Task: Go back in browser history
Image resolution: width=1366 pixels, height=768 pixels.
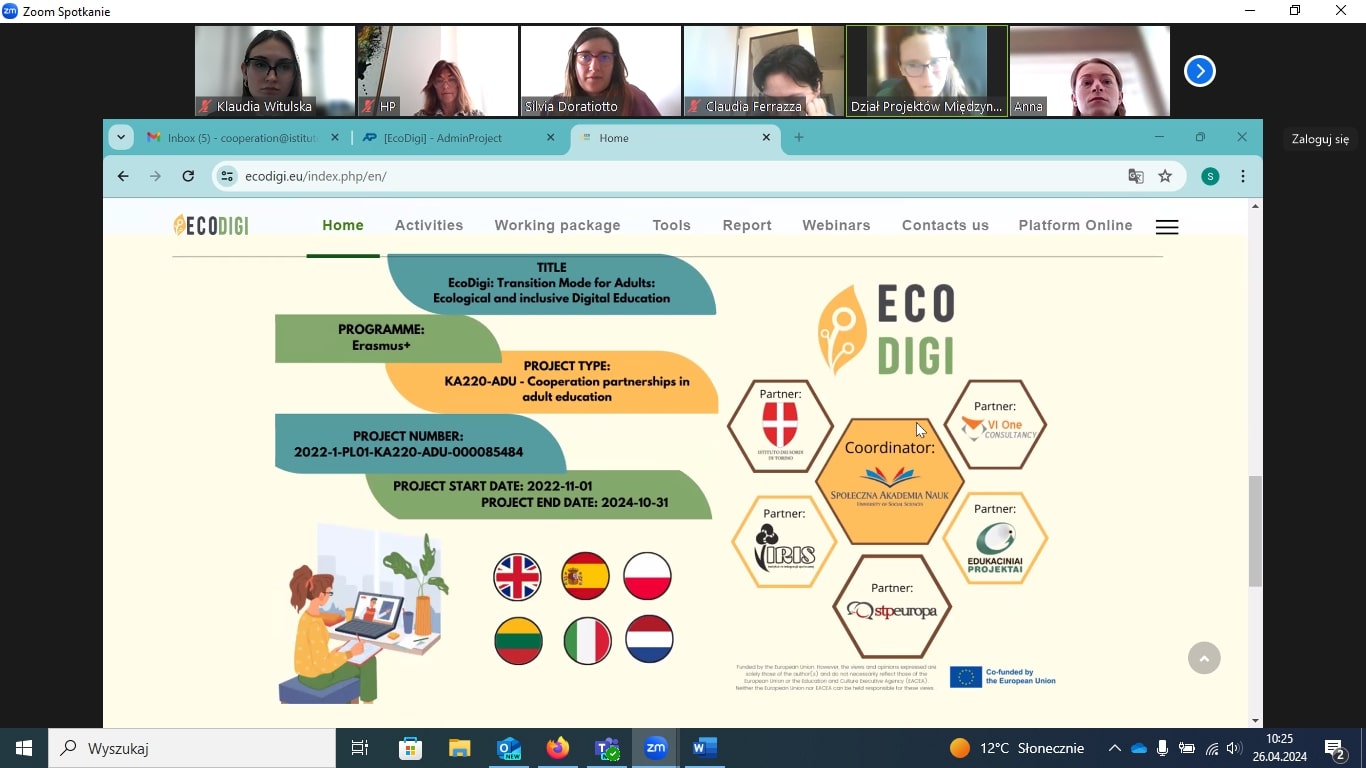Action: (x=123, y=176)
